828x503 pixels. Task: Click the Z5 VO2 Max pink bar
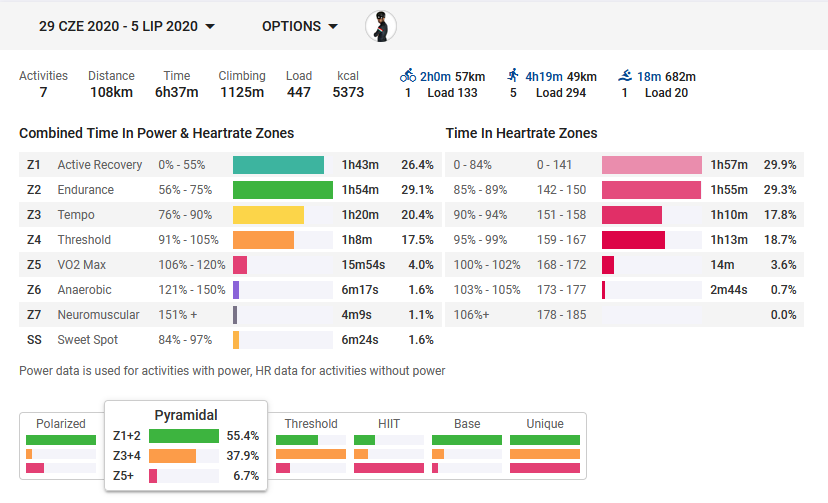point(240,265)
